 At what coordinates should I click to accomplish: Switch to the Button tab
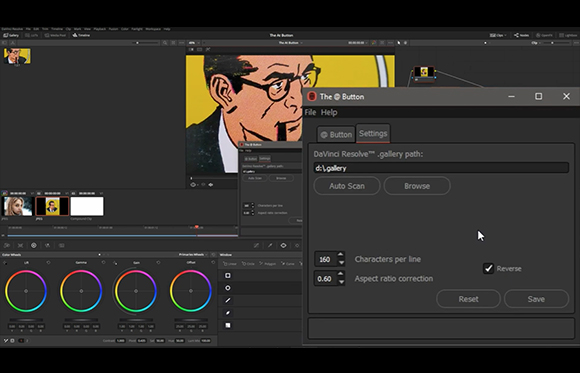336,134
